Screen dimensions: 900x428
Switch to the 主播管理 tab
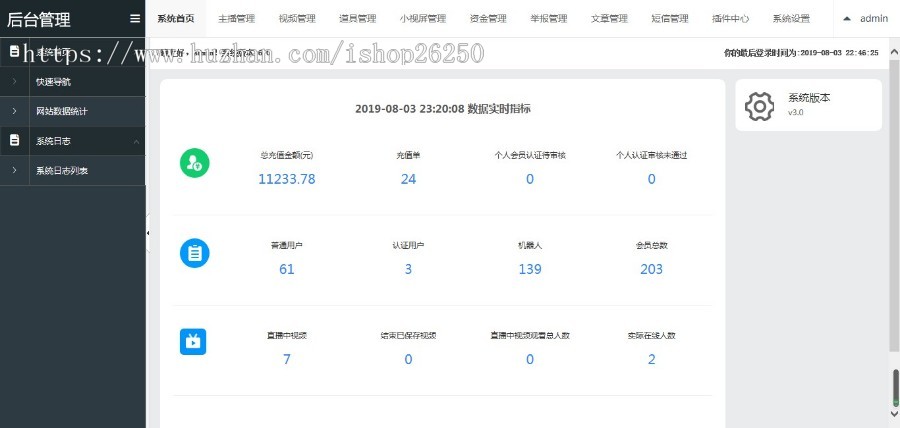(237, 18)
